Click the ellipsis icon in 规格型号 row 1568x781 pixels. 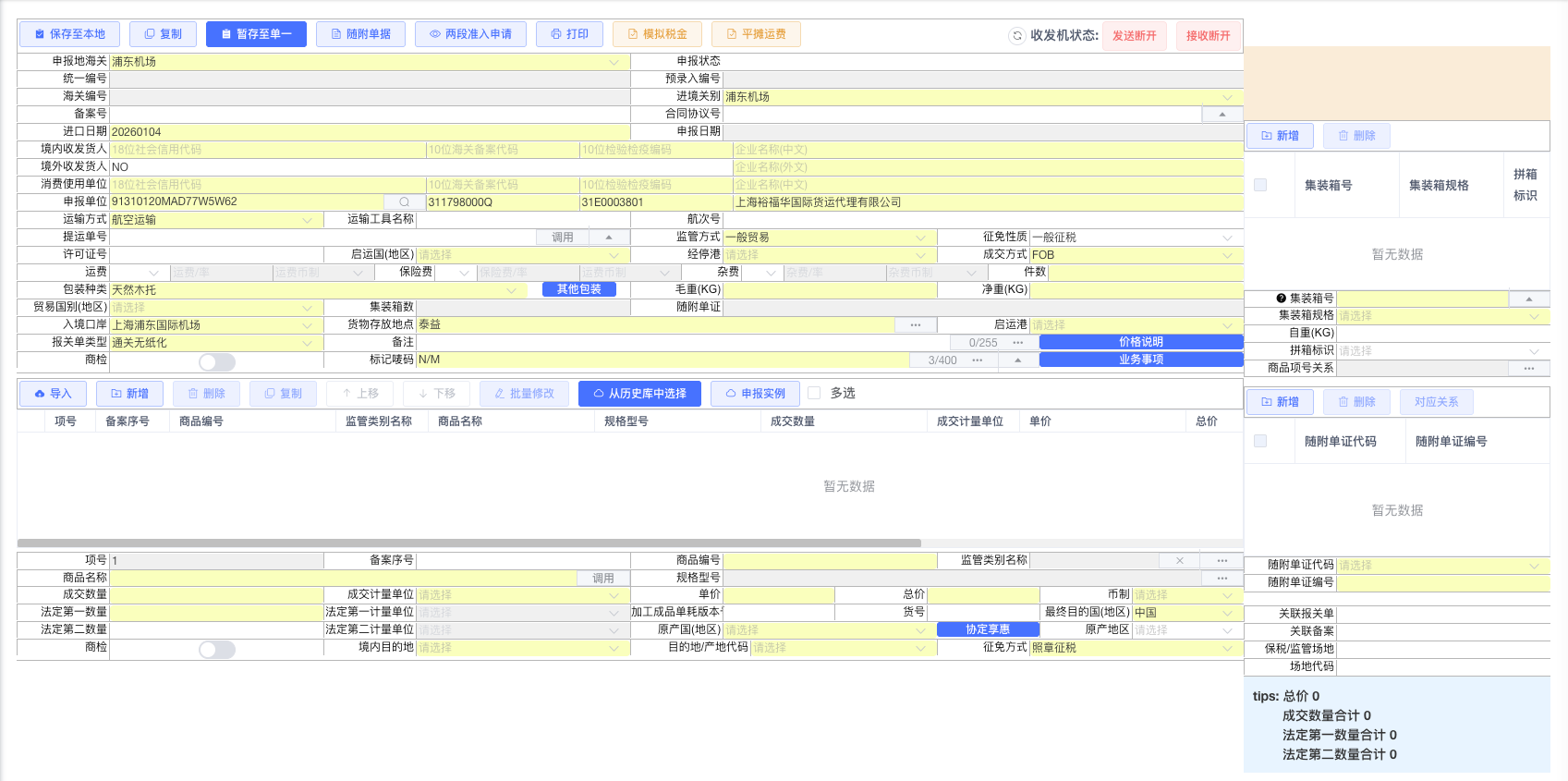tap(1222, 579)
